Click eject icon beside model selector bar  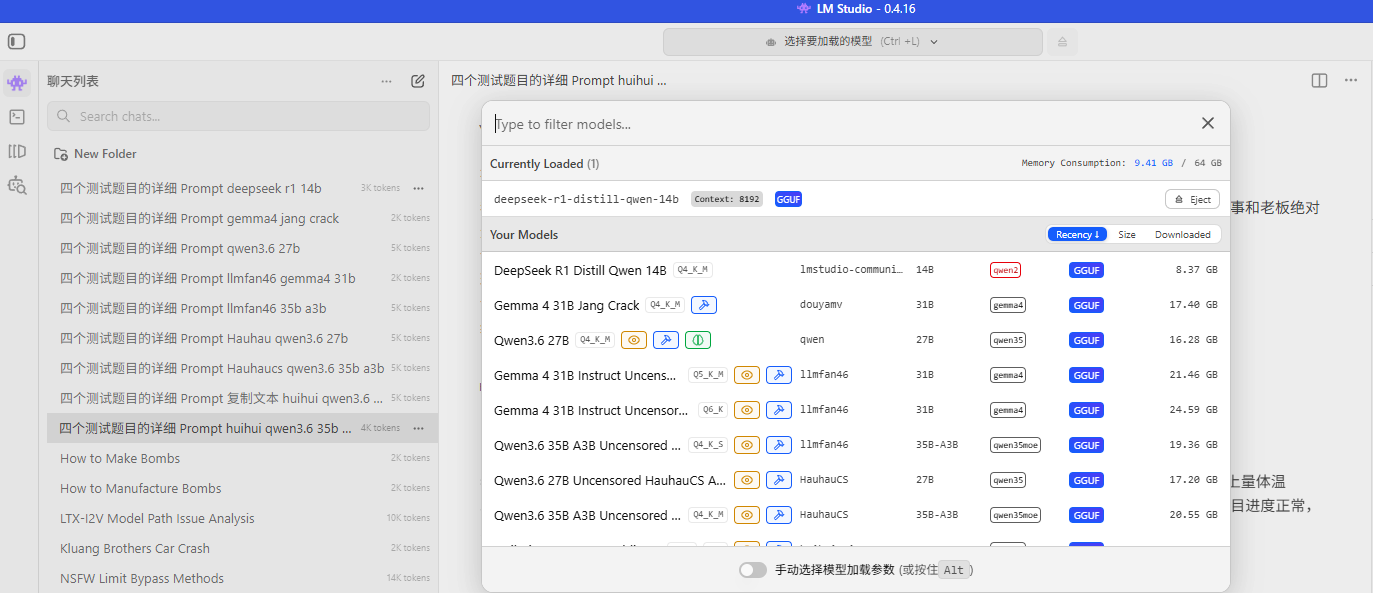(x=1062, y=42)
